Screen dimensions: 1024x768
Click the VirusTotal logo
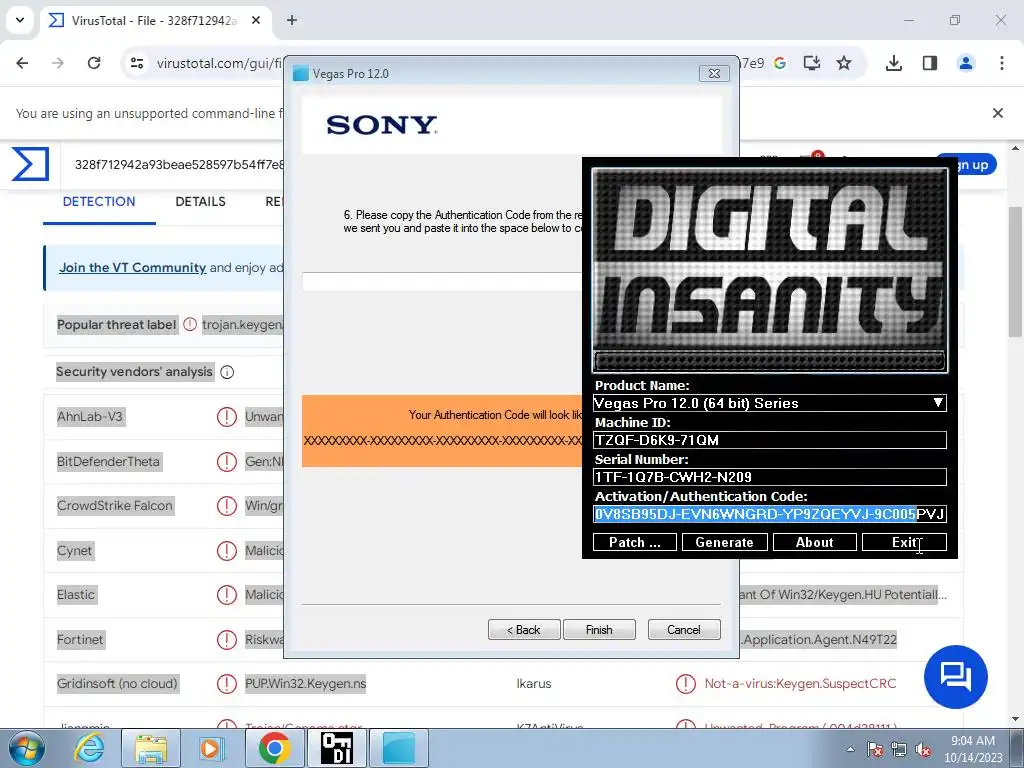(x=30, y=163)
